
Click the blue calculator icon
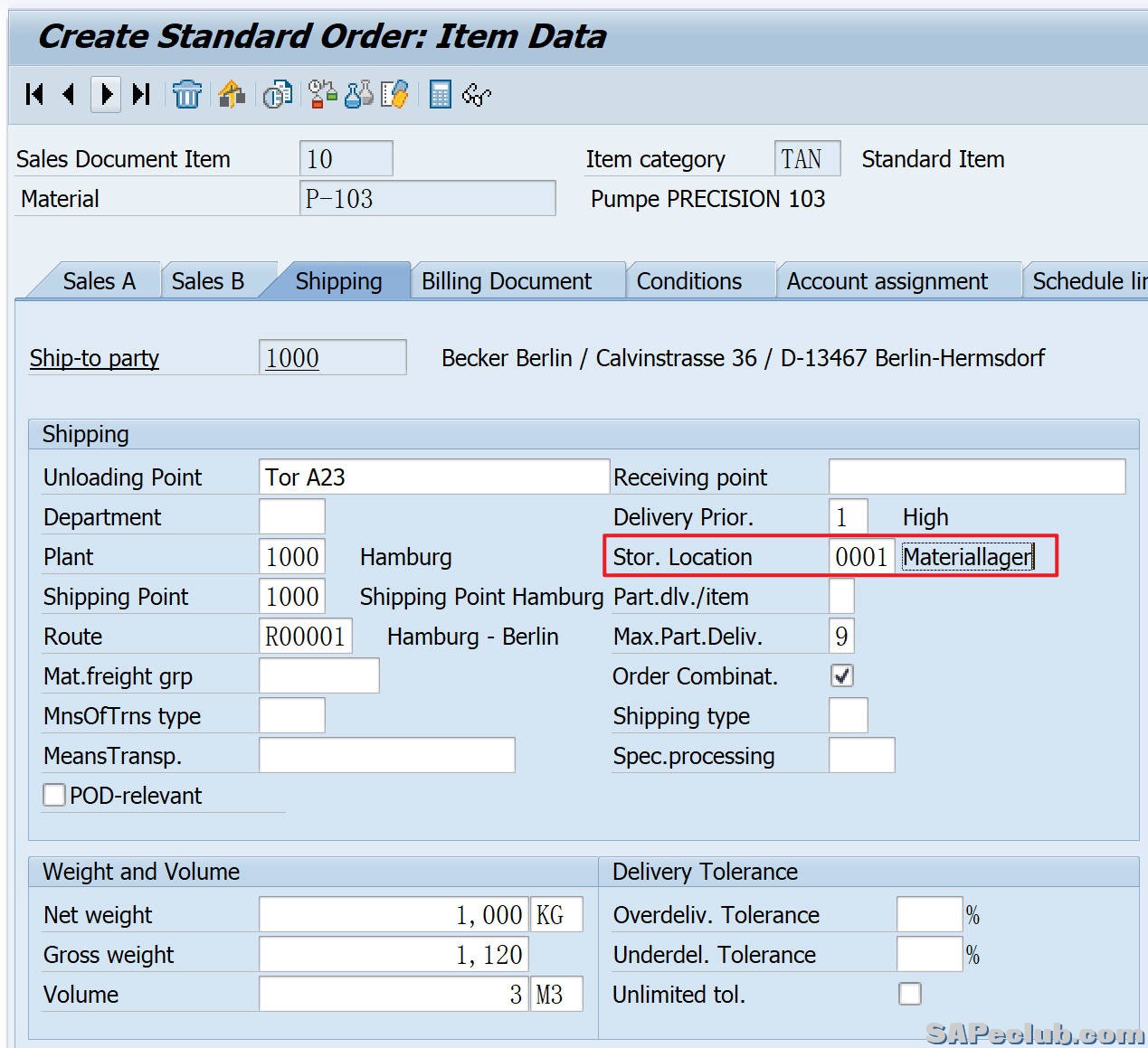pyautogui.click(x=440, y=94)
